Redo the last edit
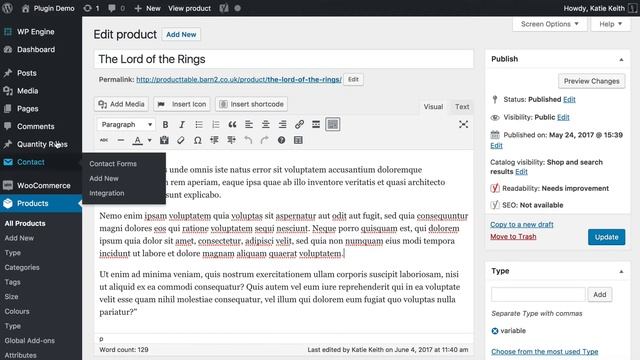This screenshot has width=640, height=360. [264, 140]
